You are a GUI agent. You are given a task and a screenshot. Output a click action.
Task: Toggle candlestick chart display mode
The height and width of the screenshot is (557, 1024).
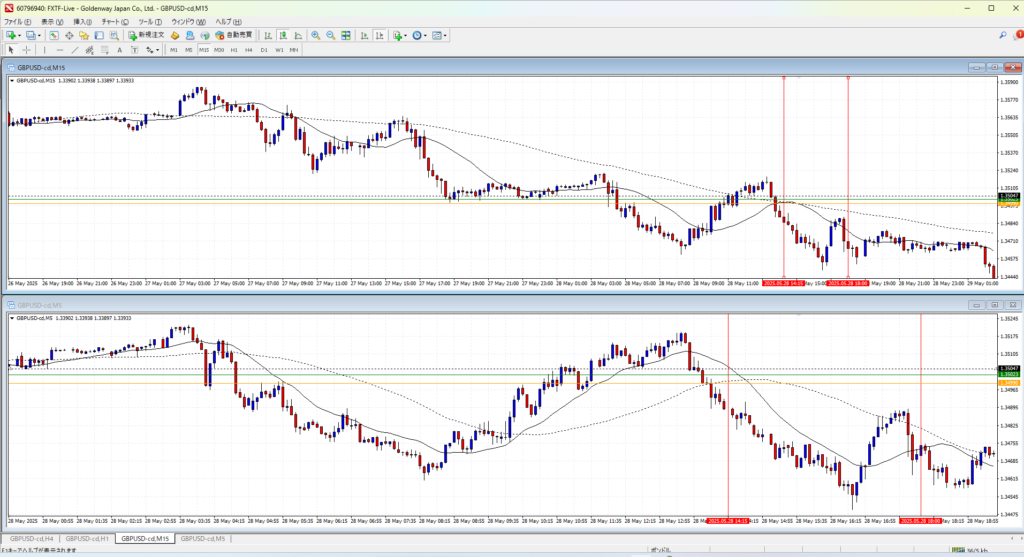coord(283,35)
